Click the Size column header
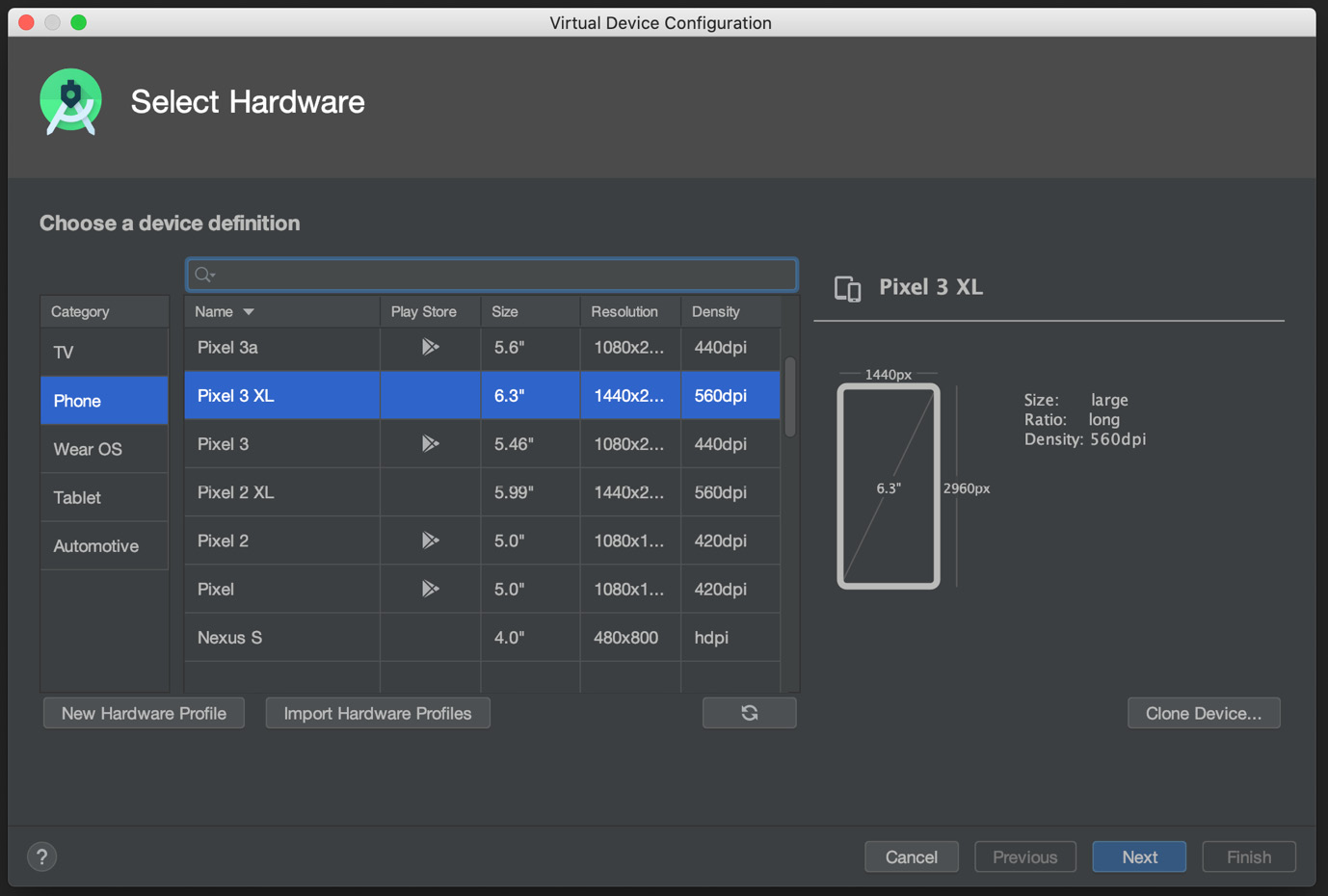1328x896 pixels. (530, 311)
